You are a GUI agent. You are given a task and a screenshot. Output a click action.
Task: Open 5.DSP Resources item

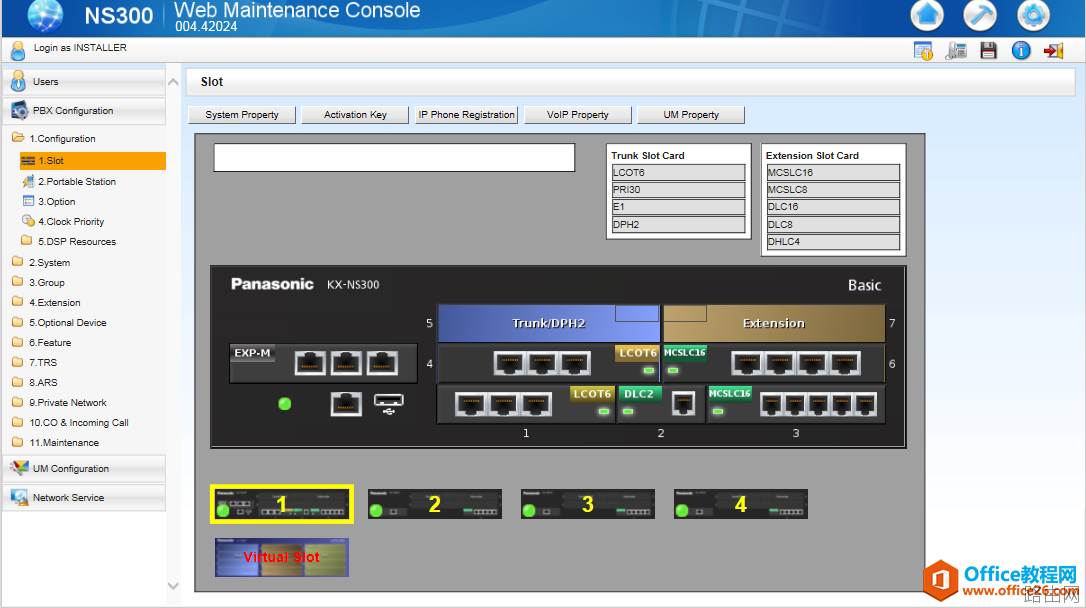click(x=69, y=242)
